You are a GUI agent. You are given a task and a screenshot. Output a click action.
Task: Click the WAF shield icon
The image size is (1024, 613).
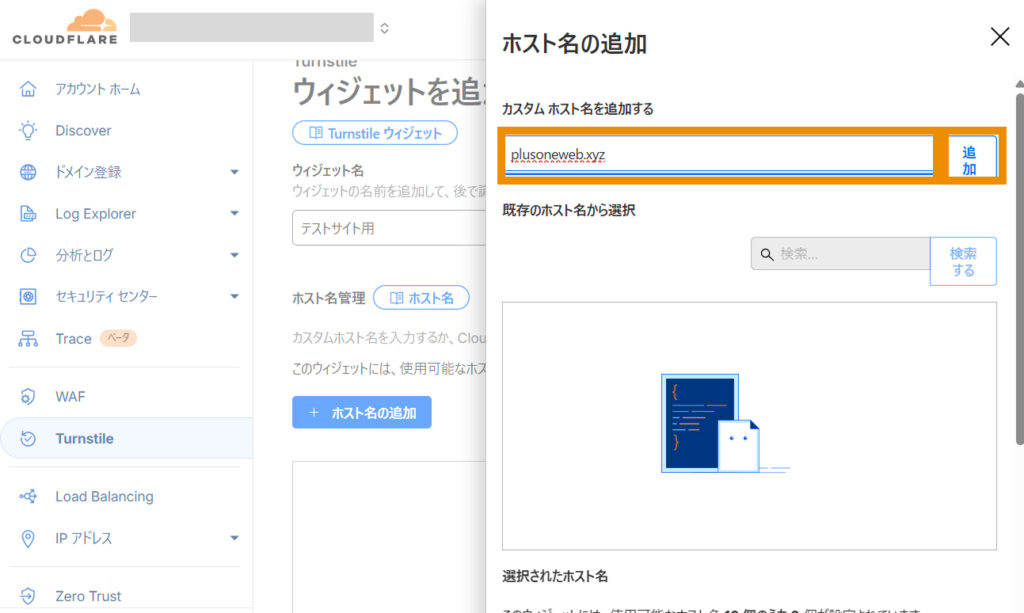coord(28,397)
